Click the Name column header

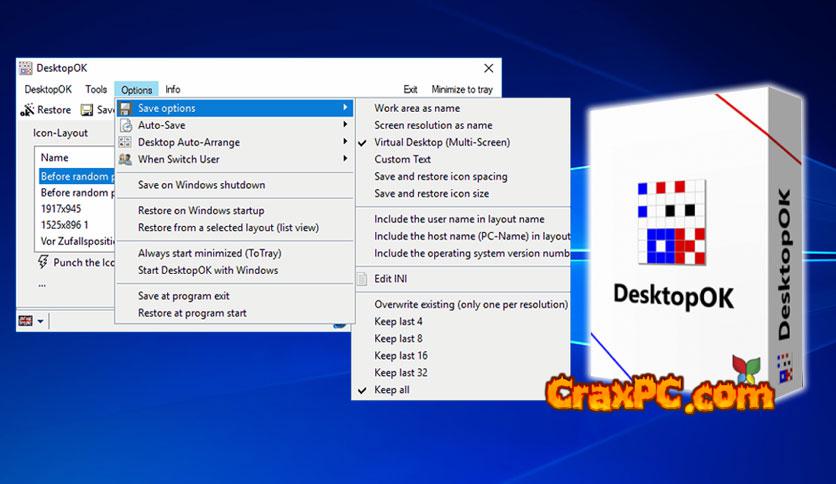point(54,158)
